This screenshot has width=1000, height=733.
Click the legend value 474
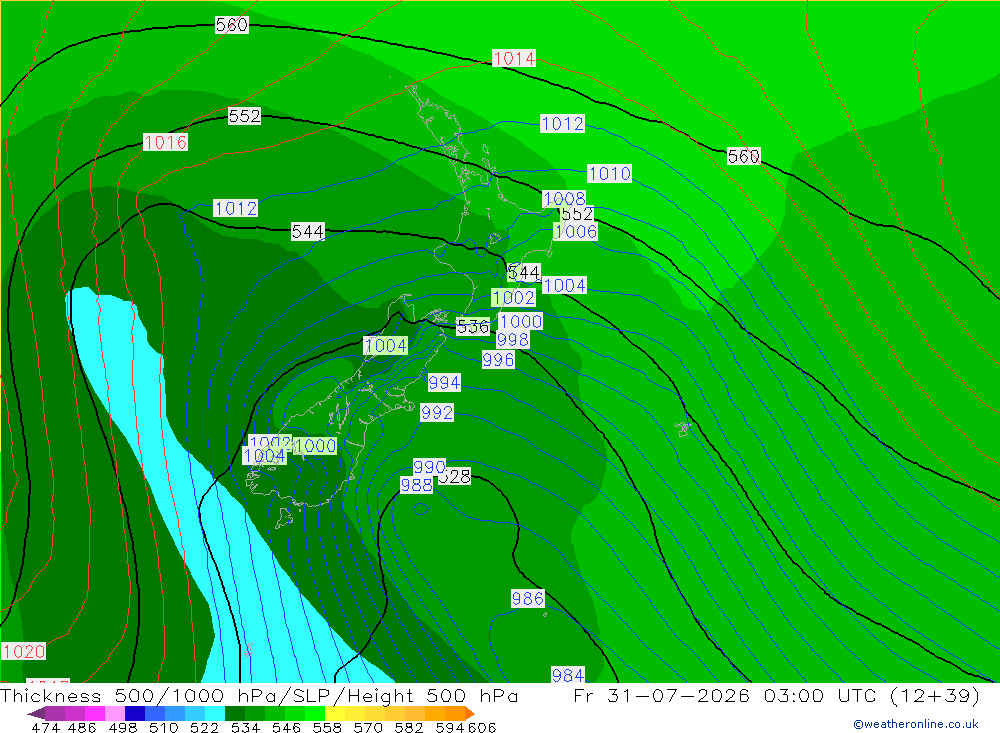(x=45, y=728)
